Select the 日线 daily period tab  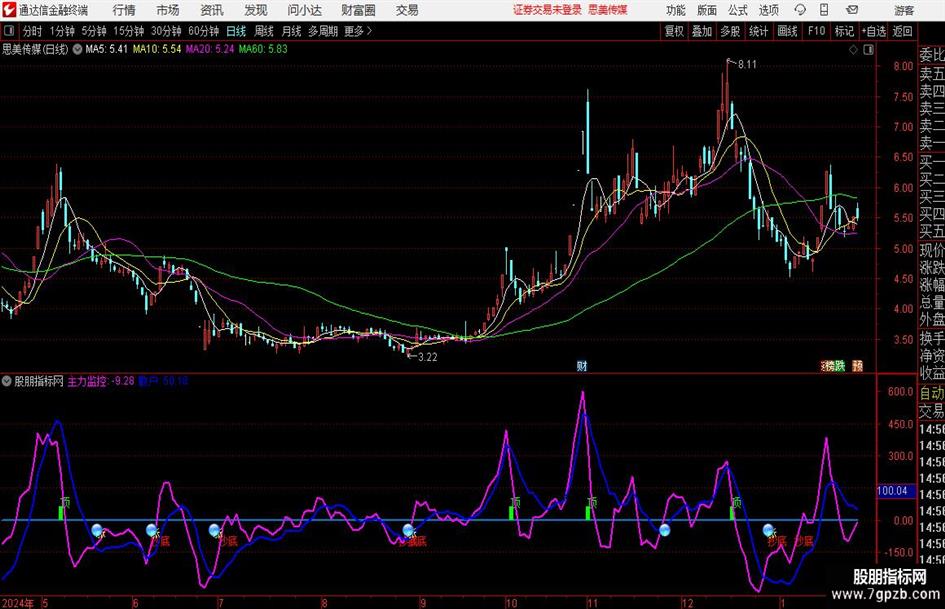(x=236, y=31)
